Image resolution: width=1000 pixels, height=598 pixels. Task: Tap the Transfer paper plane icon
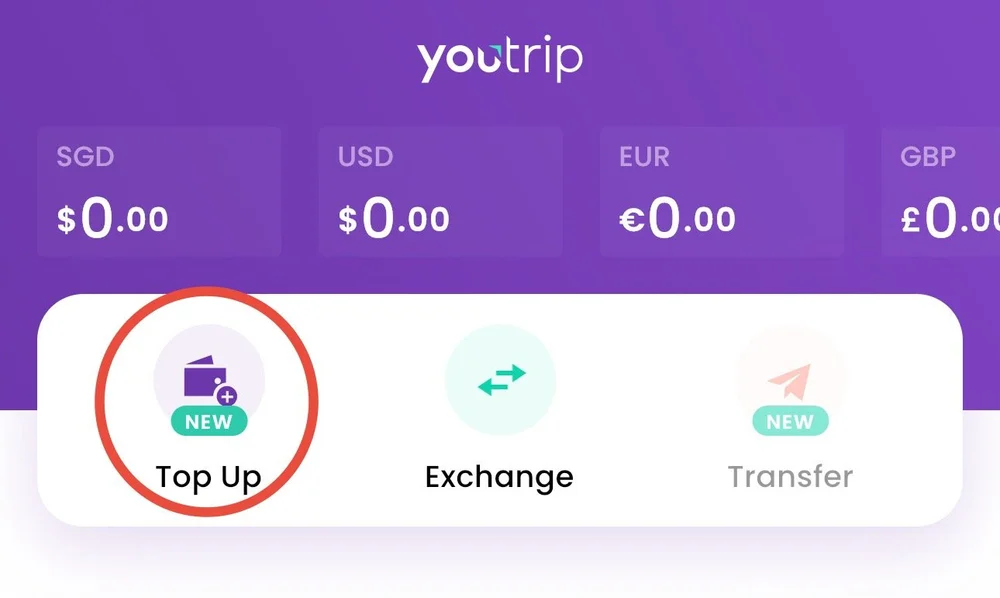pos(791,379)
